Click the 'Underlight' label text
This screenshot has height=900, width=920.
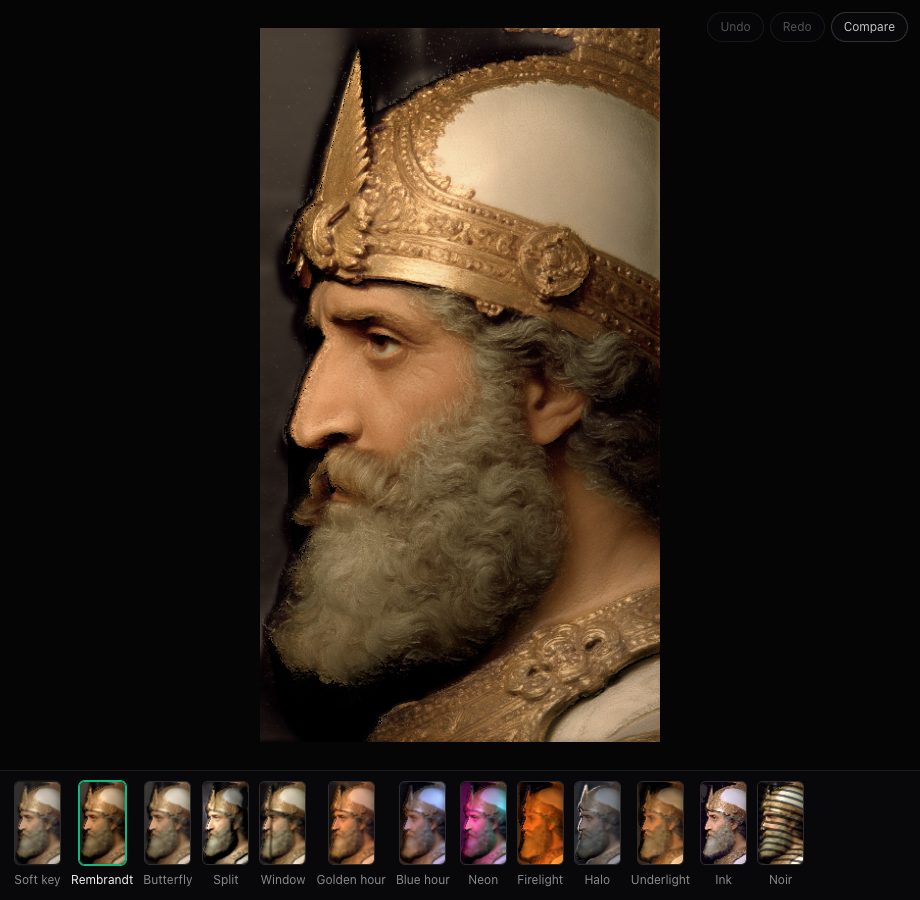[660, 879]
